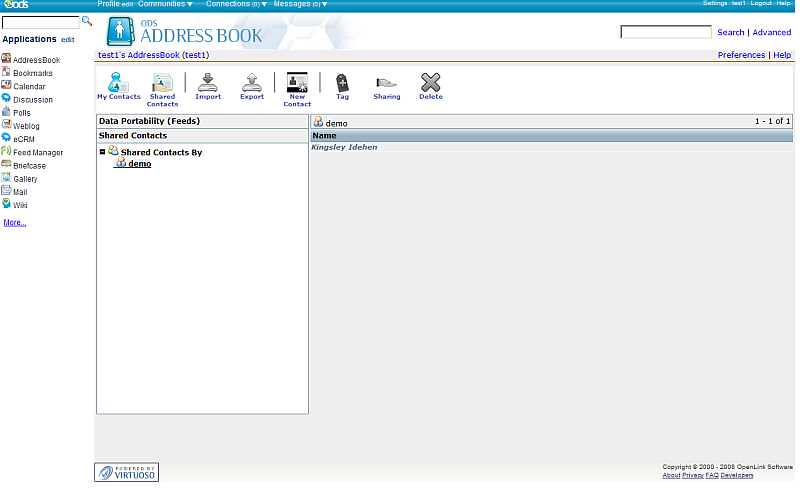The image size is (800, 491).
Task: Open the Kingsley Idehen contact row
Action: pos(344,147)
